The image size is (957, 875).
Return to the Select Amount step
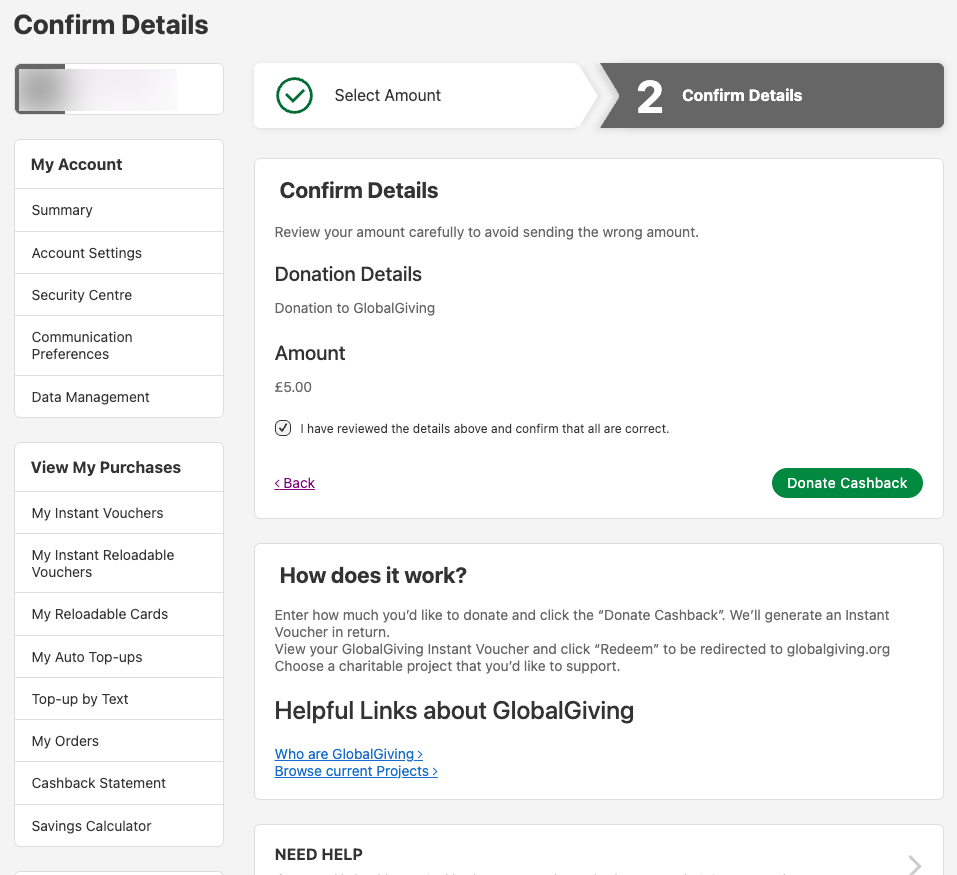click(x=388, y=96)
